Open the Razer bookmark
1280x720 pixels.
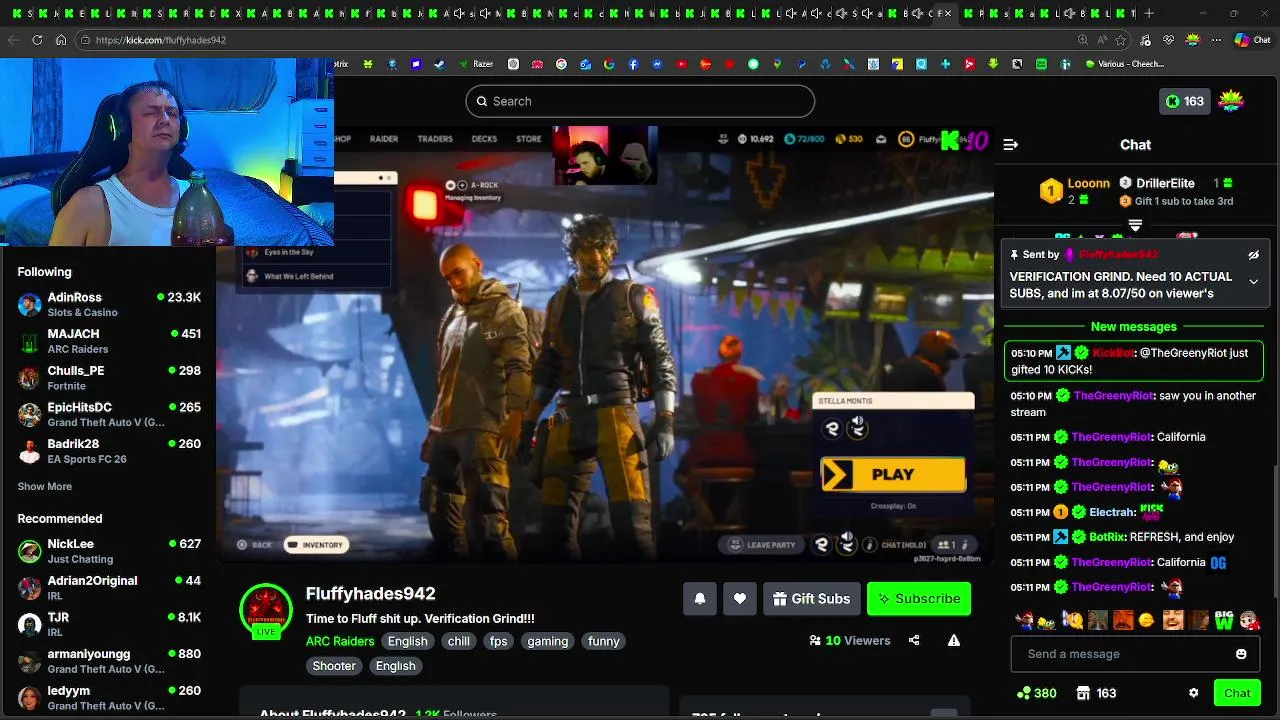(x=476, y=64)
